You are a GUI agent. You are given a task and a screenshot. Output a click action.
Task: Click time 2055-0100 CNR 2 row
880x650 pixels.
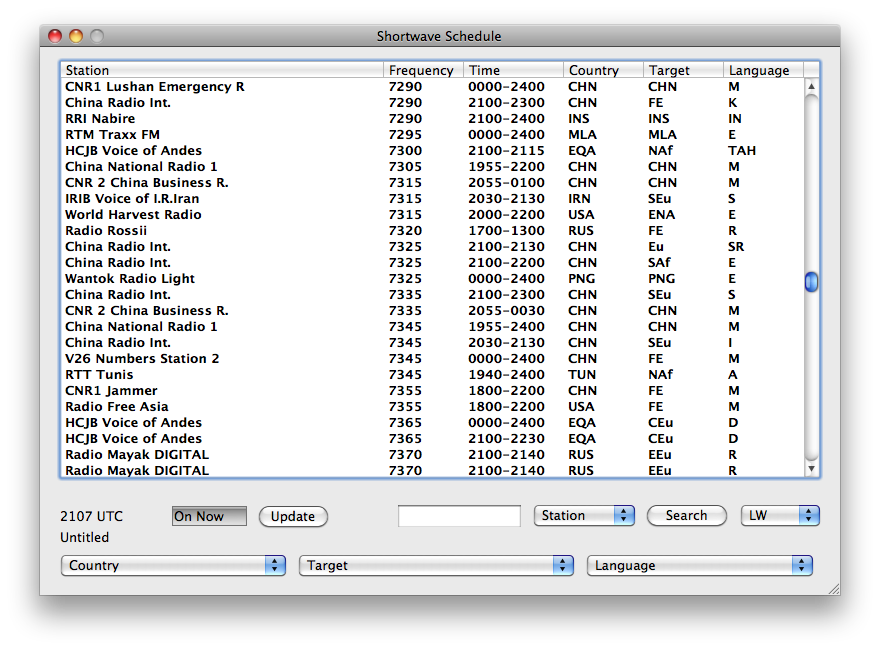[506, 182]
